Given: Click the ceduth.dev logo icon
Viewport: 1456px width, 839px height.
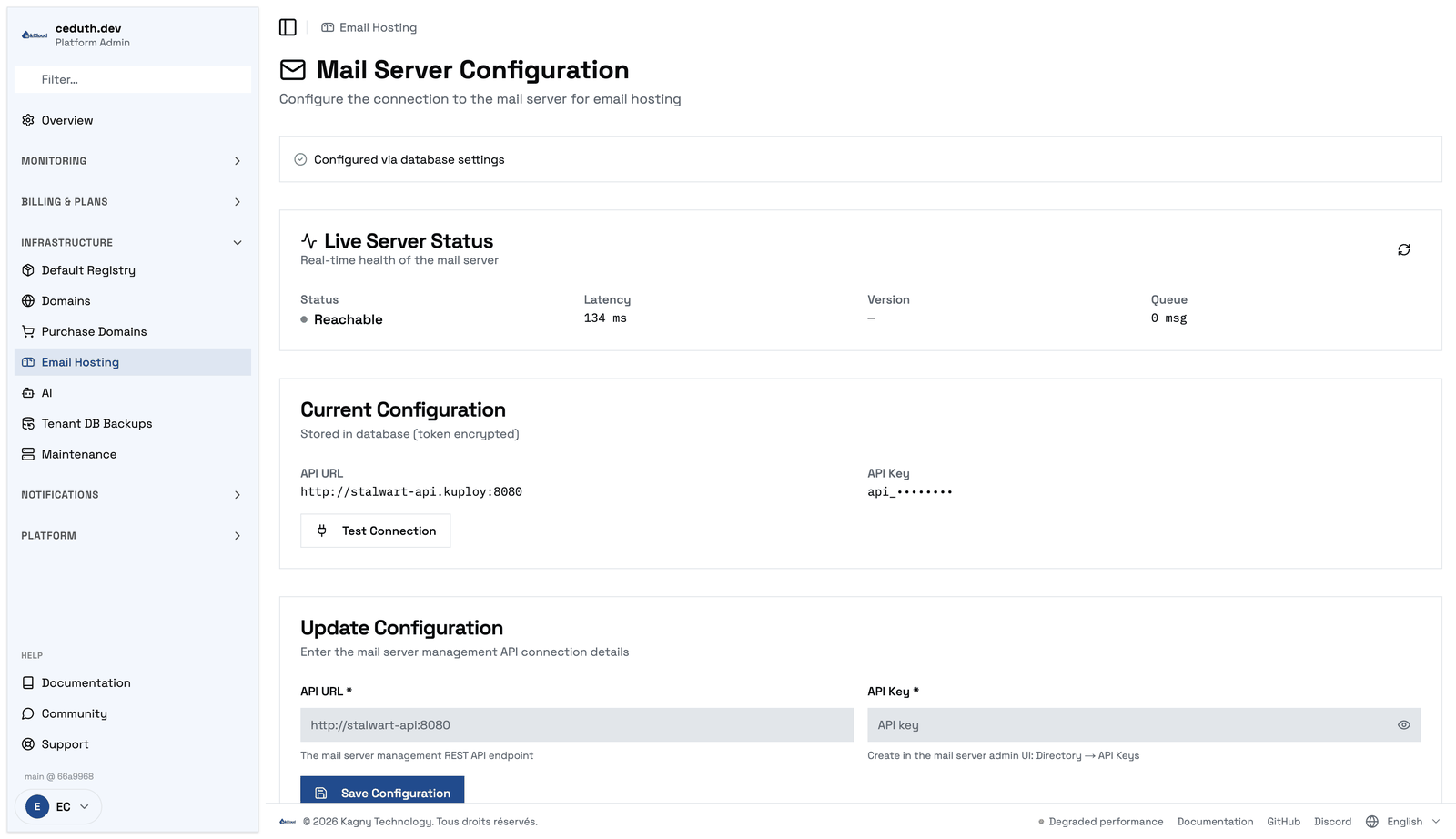Looking at the screenshot, I should [x=35, y=35].
